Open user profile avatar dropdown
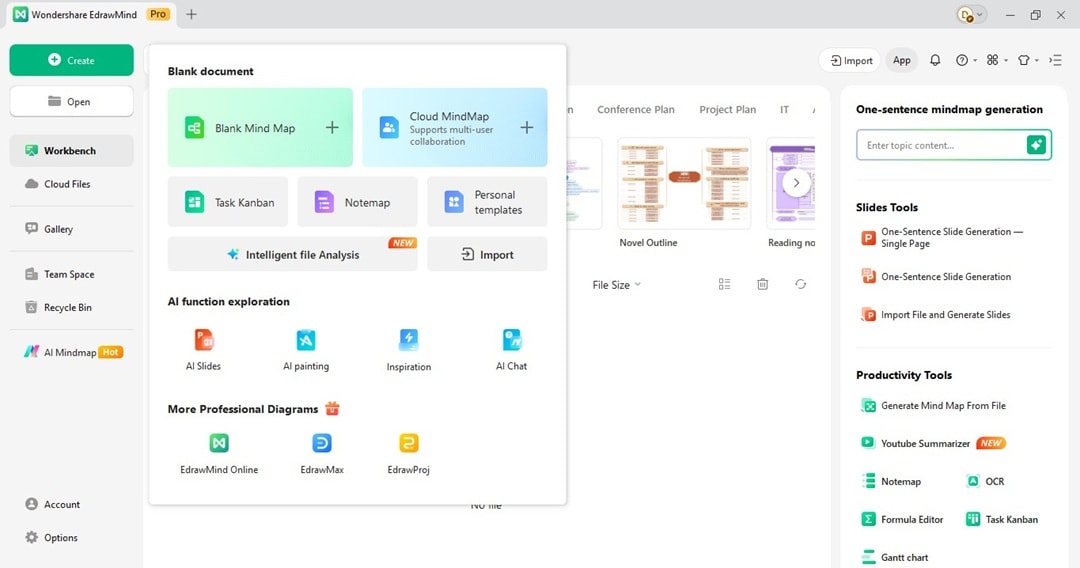The height and width of the screenshot is (568, 1080). [972, 14]
